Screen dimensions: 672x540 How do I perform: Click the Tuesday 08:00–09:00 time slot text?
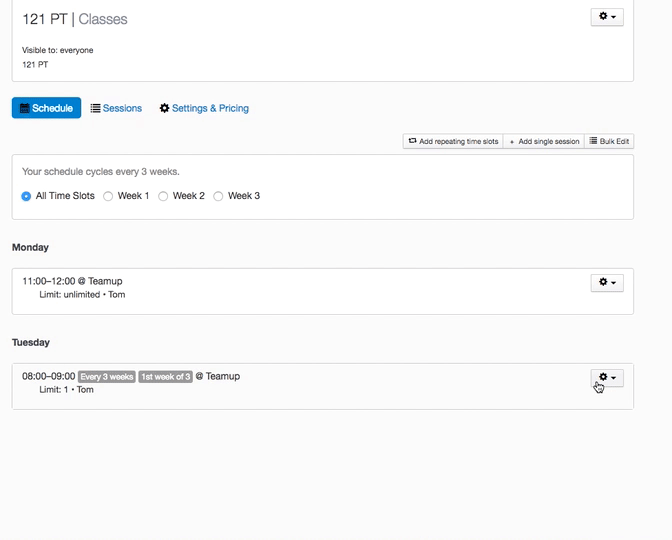48,377
